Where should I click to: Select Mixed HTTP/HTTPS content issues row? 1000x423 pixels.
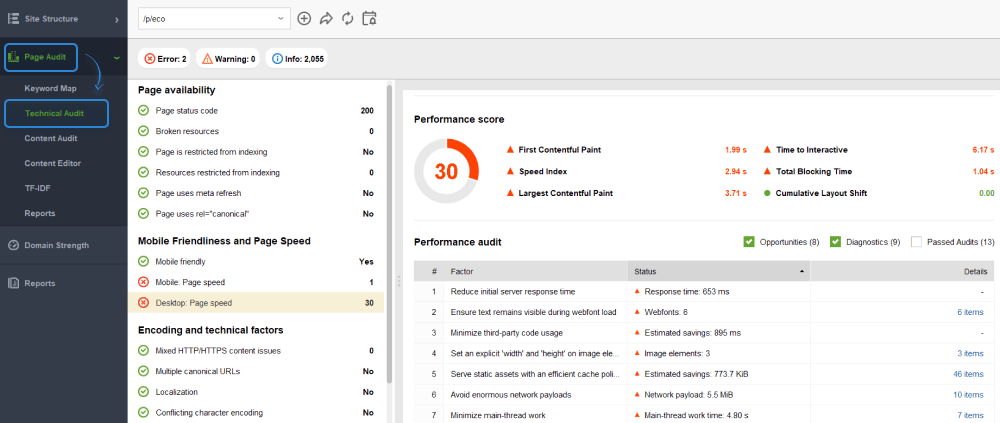pos(256,350)
